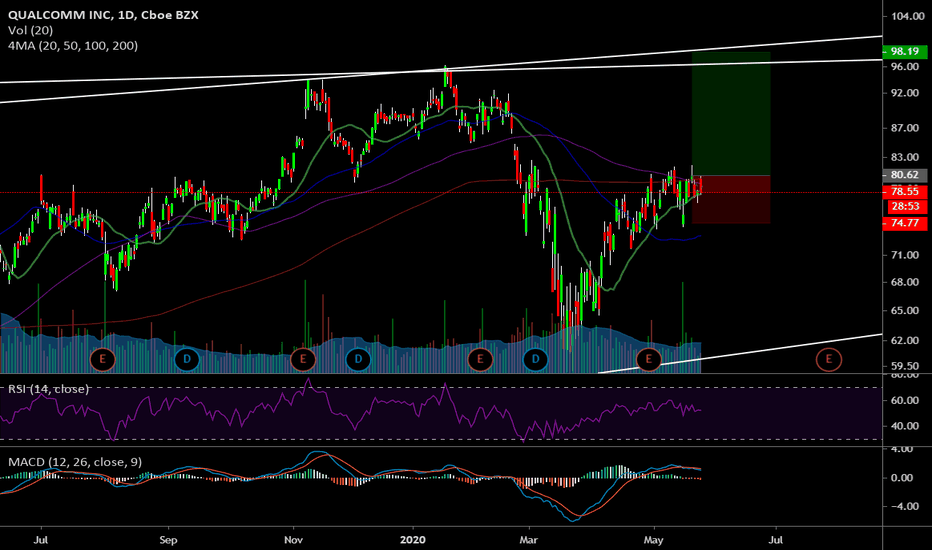
Task: Select the 4MA (20, 50, 100, 200) legend
Action: (x=73, y=46)
